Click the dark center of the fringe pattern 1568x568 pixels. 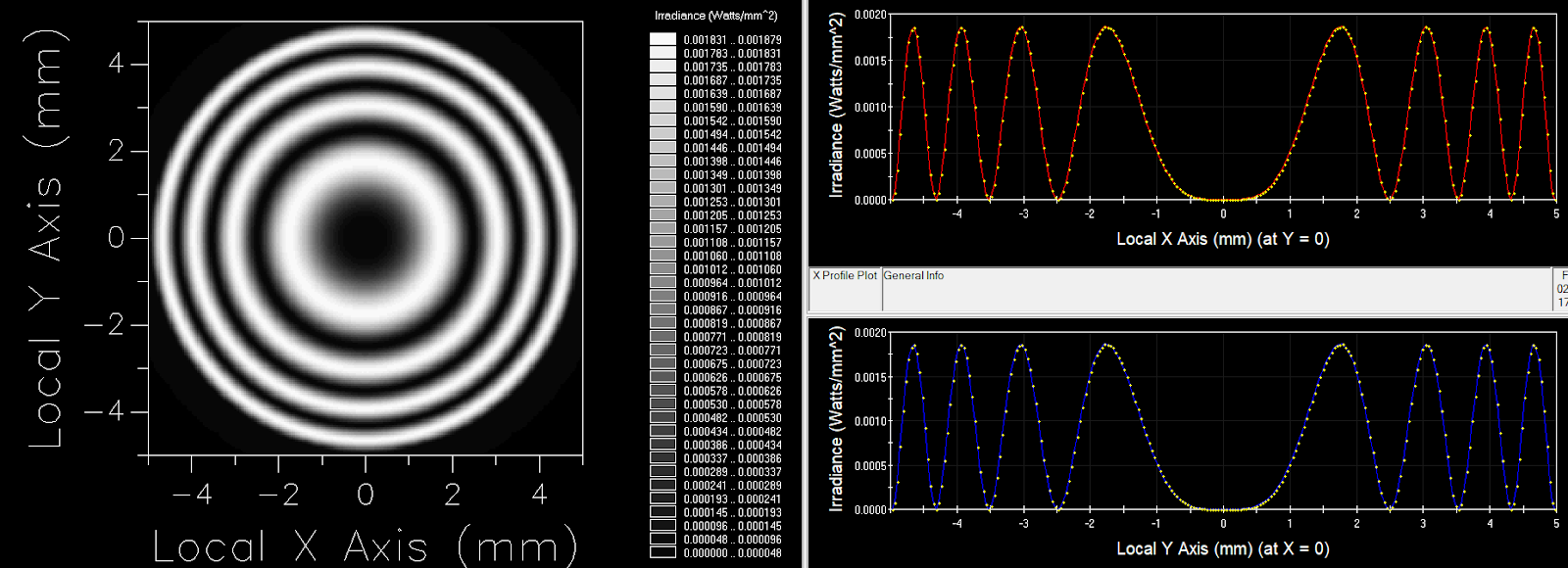click(x=365, y=237)
